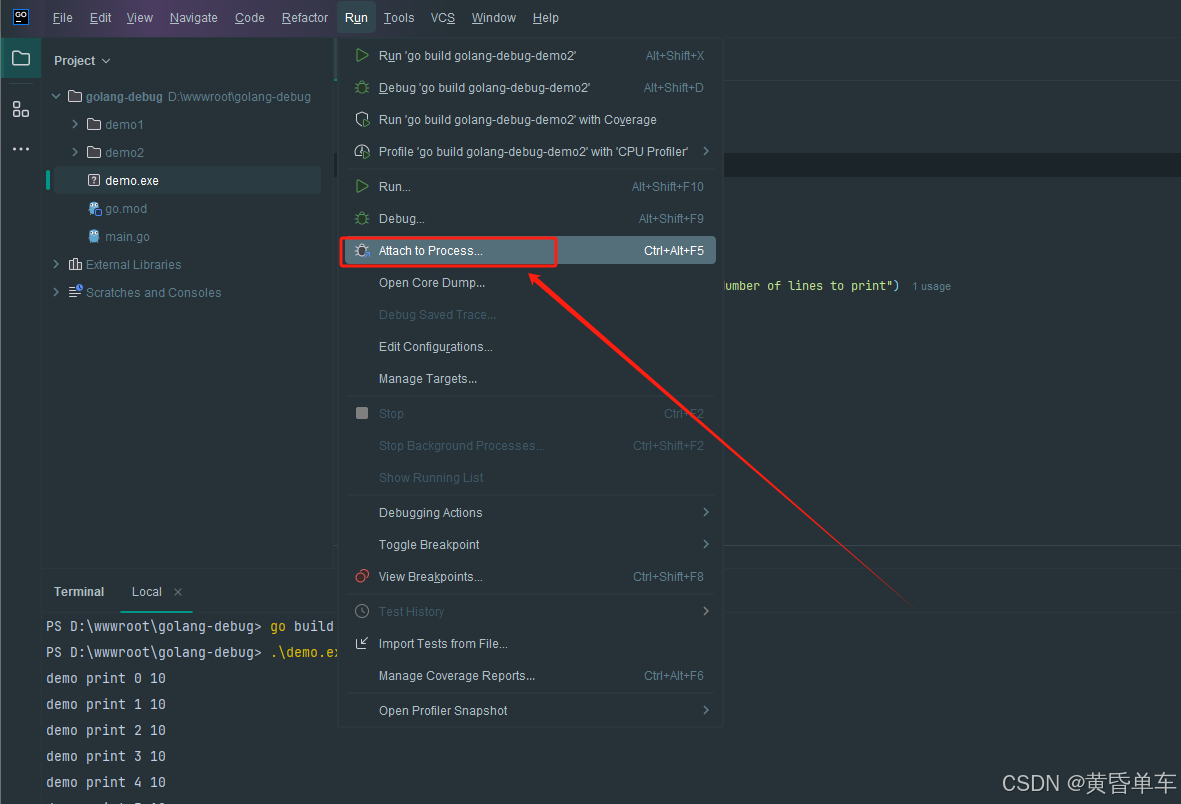Choose Attach to Process...
The width and height of the screenshot is (1181, 804).
tap(531, 250)
